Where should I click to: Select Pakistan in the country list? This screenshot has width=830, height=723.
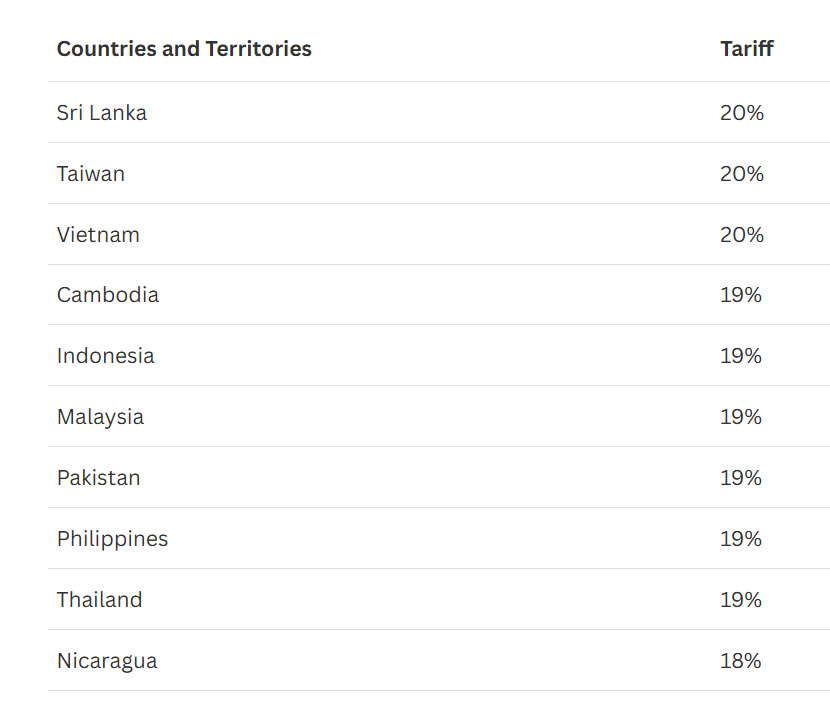[98, 477]
